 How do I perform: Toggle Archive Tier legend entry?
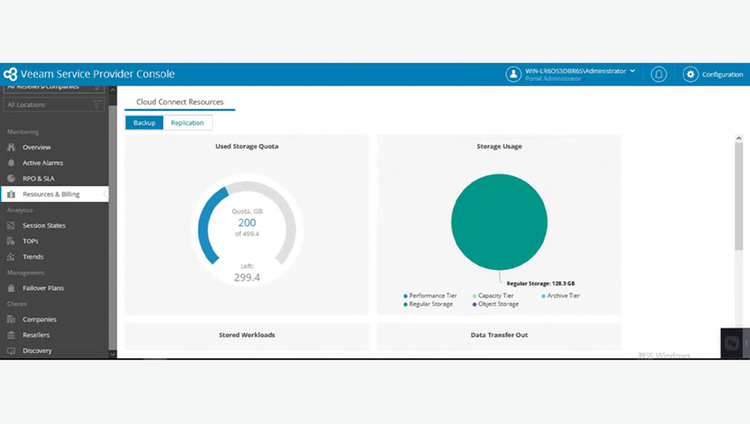point(560,296)
